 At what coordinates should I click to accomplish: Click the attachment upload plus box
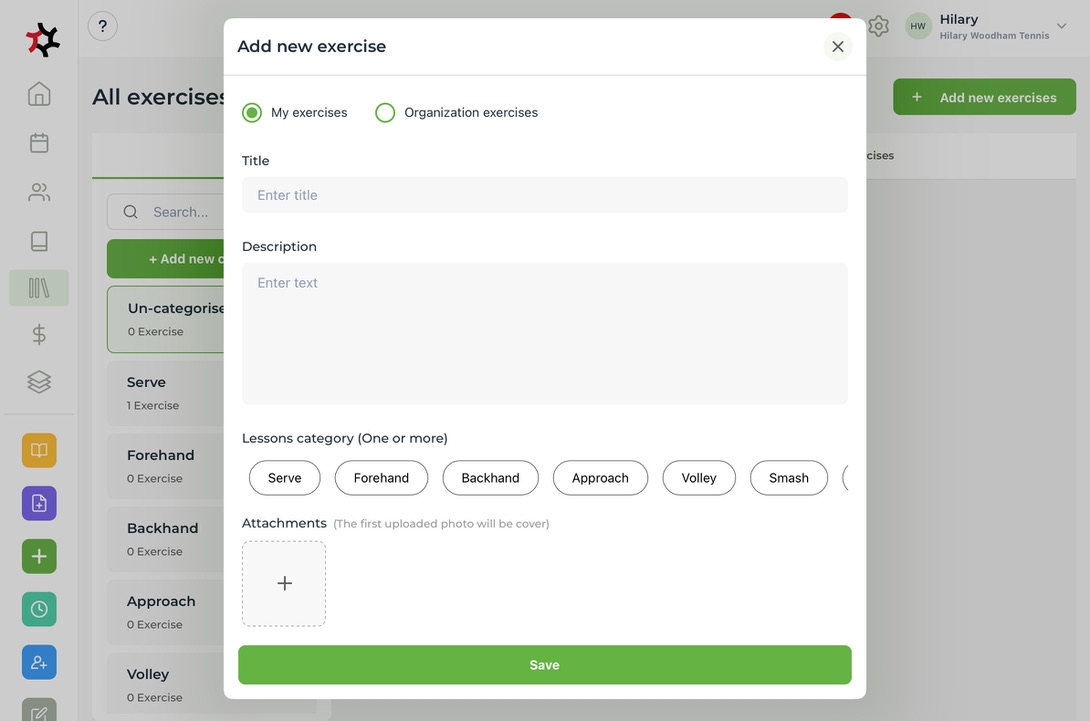284,584
